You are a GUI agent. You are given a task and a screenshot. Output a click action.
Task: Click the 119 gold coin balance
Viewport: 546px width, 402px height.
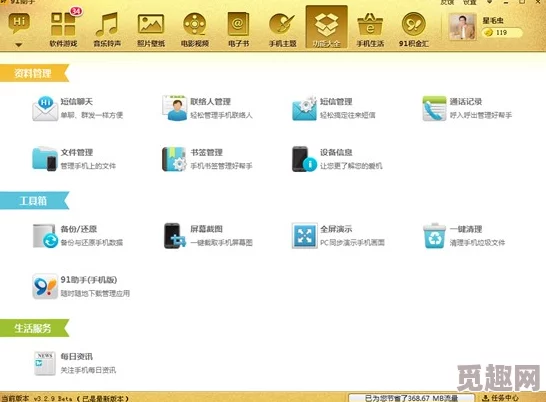click(x=501, y=33)
